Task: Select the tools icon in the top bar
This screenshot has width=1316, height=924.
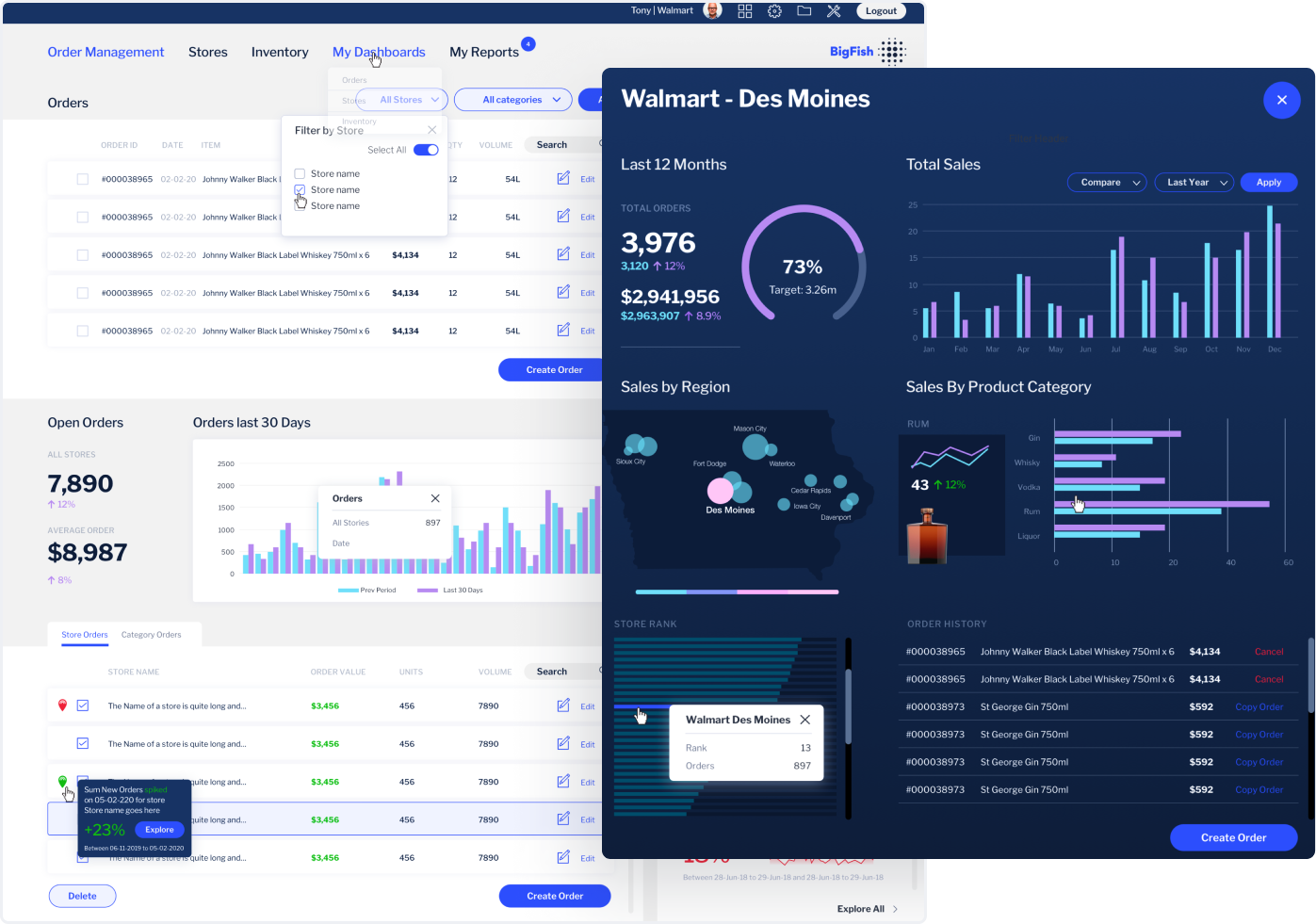Action: [x=833, y=10]
